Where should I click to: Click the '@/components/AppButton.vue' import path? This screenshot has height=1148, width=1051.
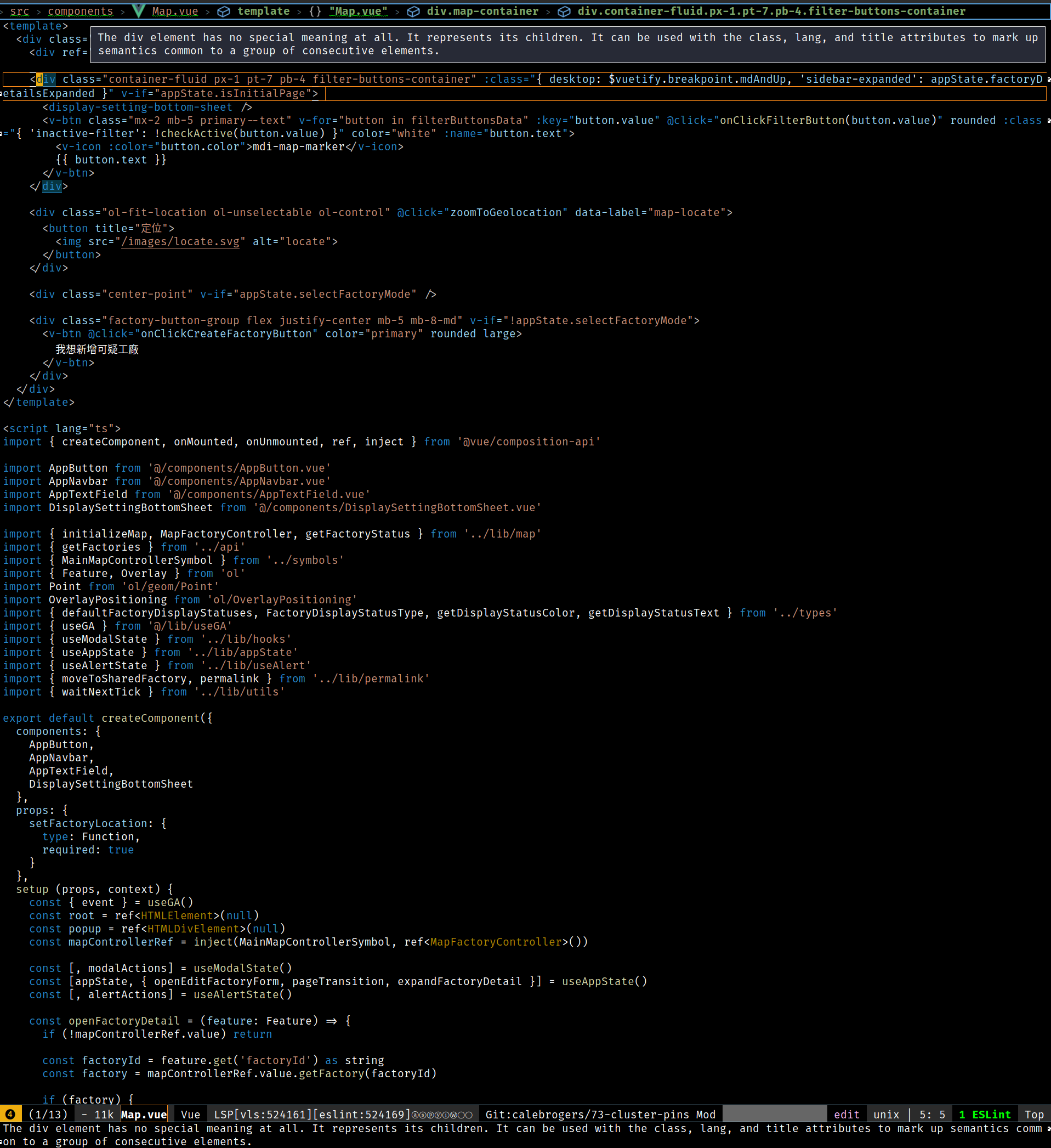240,468
